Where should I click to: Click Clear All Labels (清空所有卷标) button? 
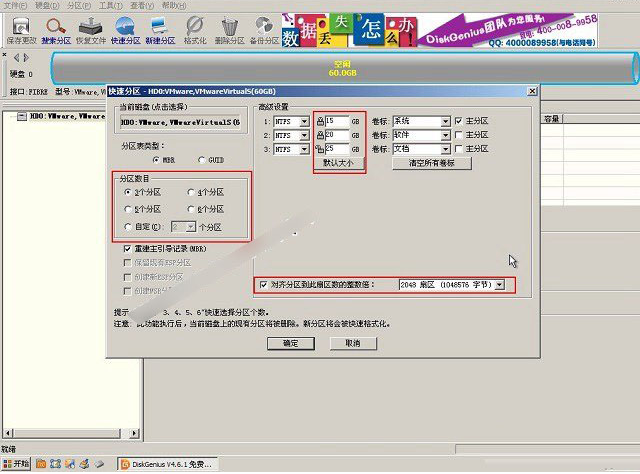pyautogui.click(x=432, y=163)
